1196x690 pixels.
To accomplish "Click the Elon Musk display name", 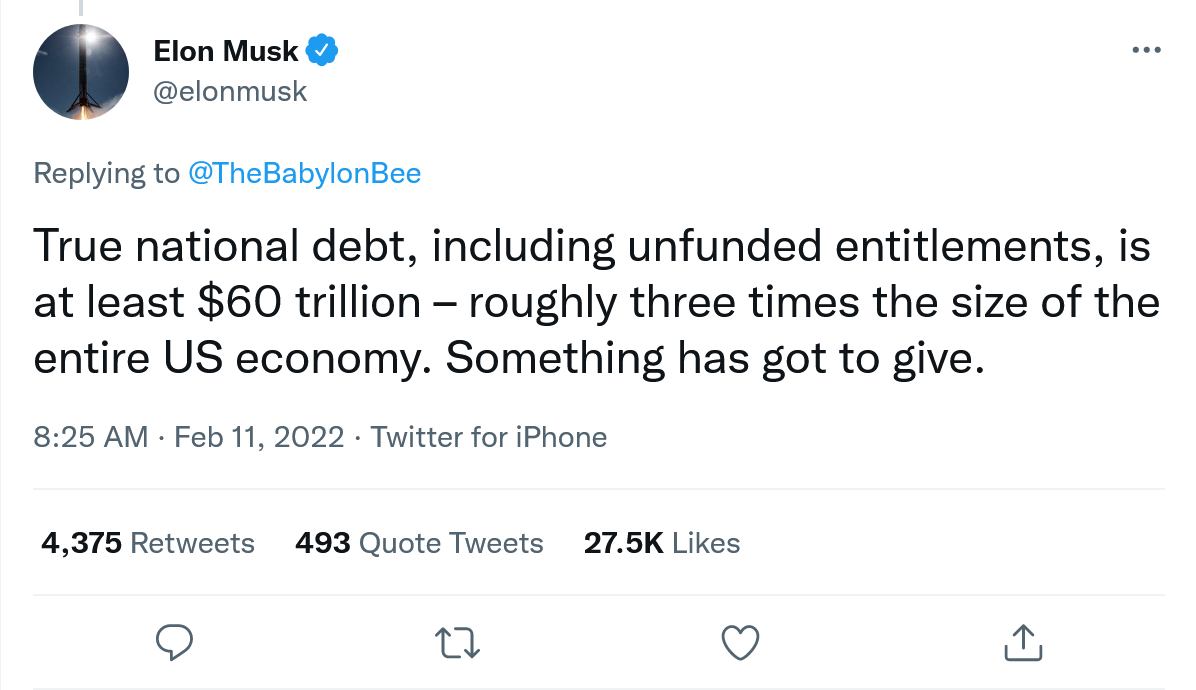I will click(x=225, y=50).
